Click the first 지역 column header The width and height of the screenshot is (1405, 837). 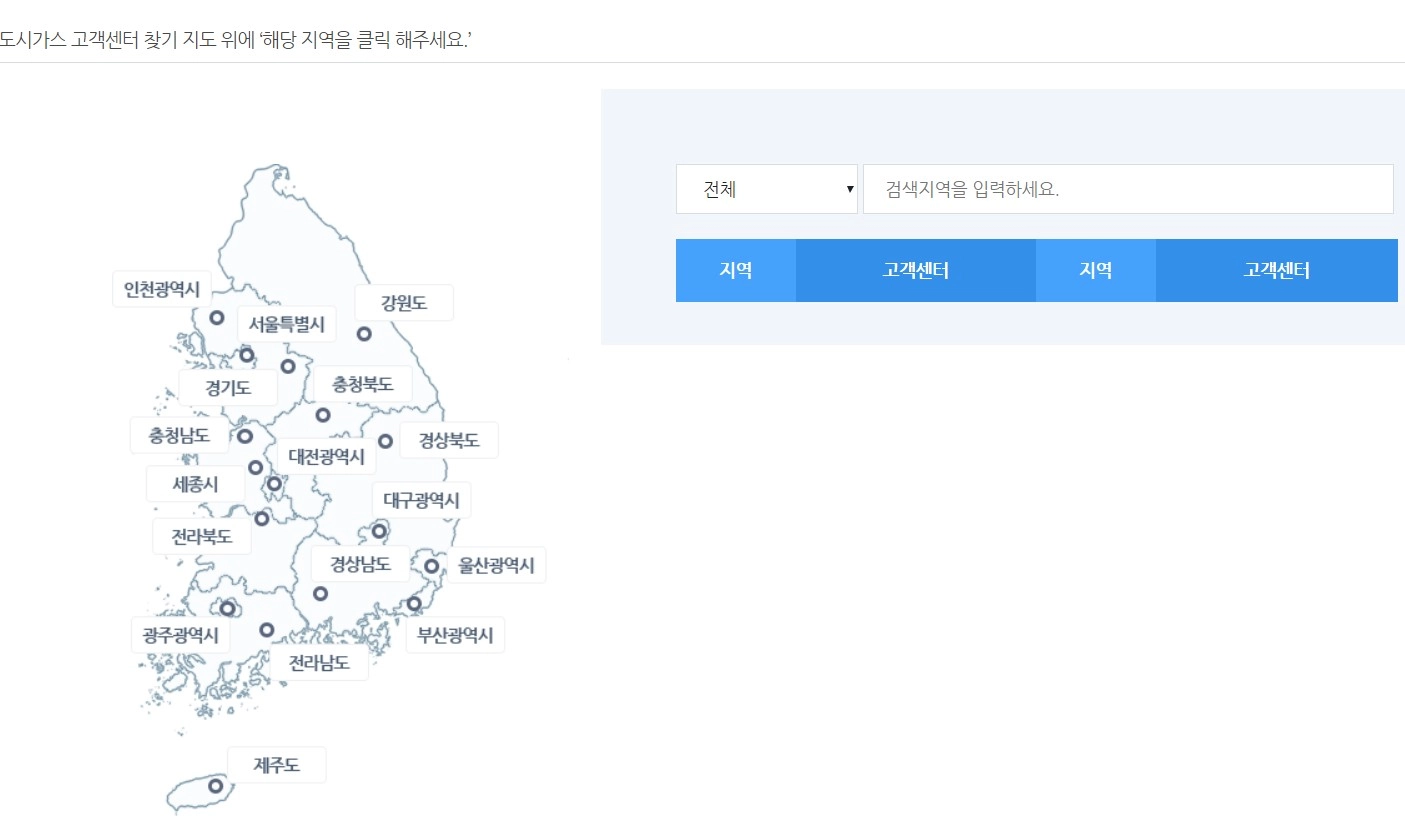(x=735, y=270)
